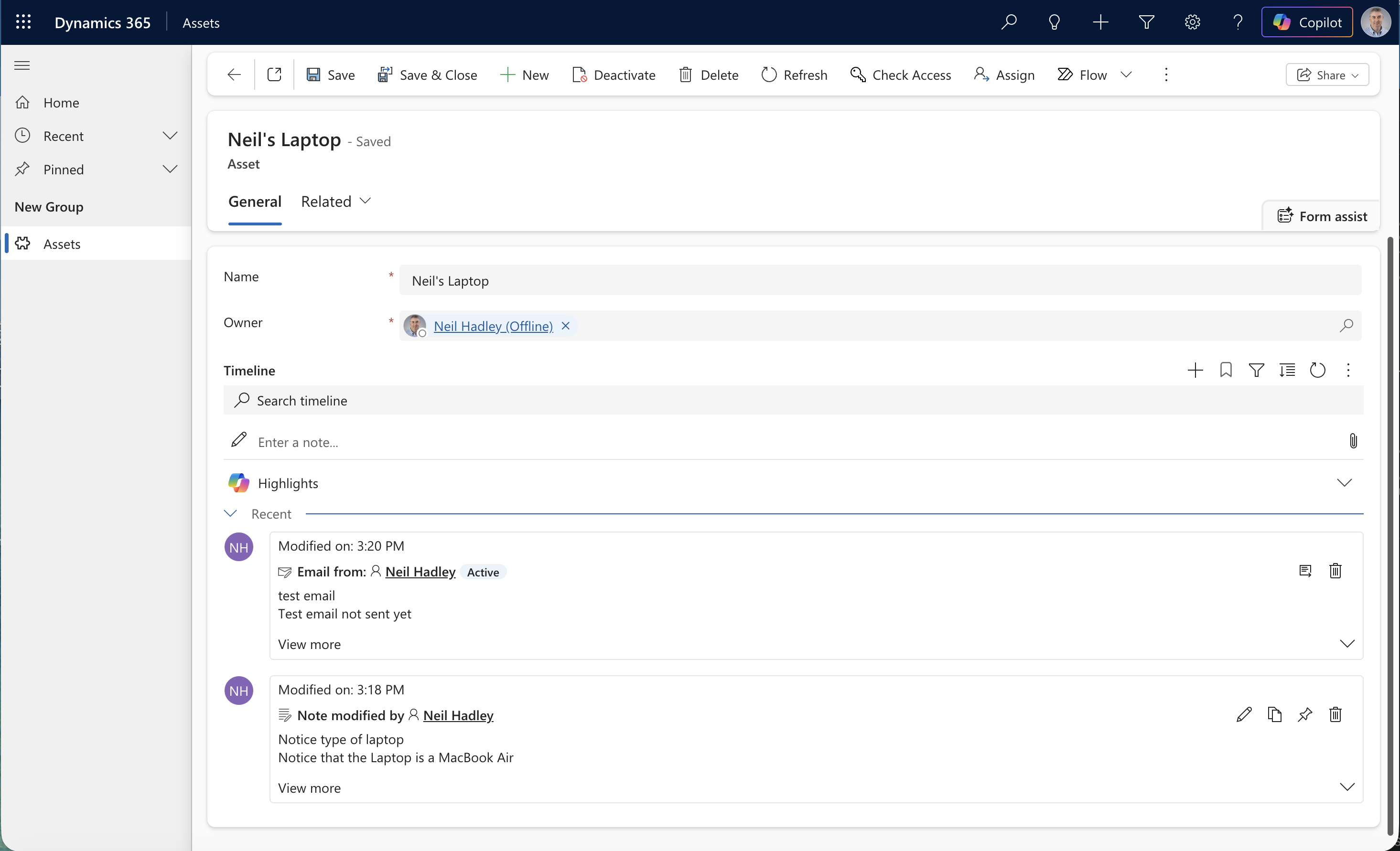Click Check Access
The width and height of the screenshot is (1400, 851).
point(901,75)
